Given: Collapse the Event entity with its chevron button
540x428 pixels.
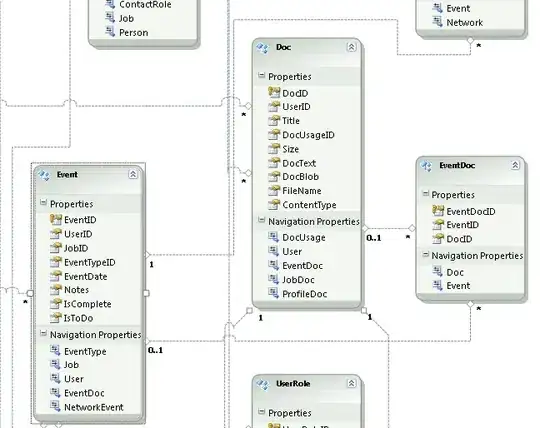Looking at the screenshot, I should 133,175.
